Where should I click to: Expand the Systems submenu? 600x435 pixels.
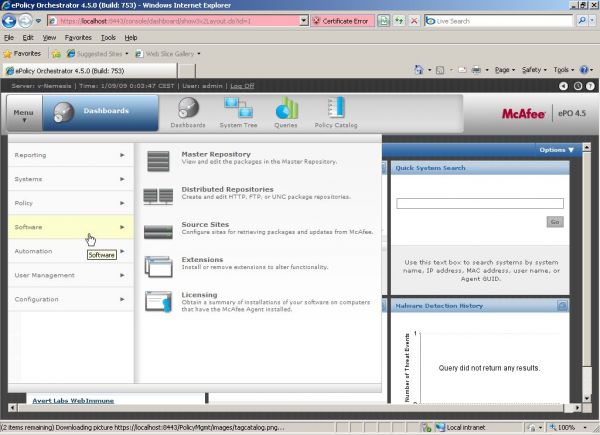click(71, 179)
